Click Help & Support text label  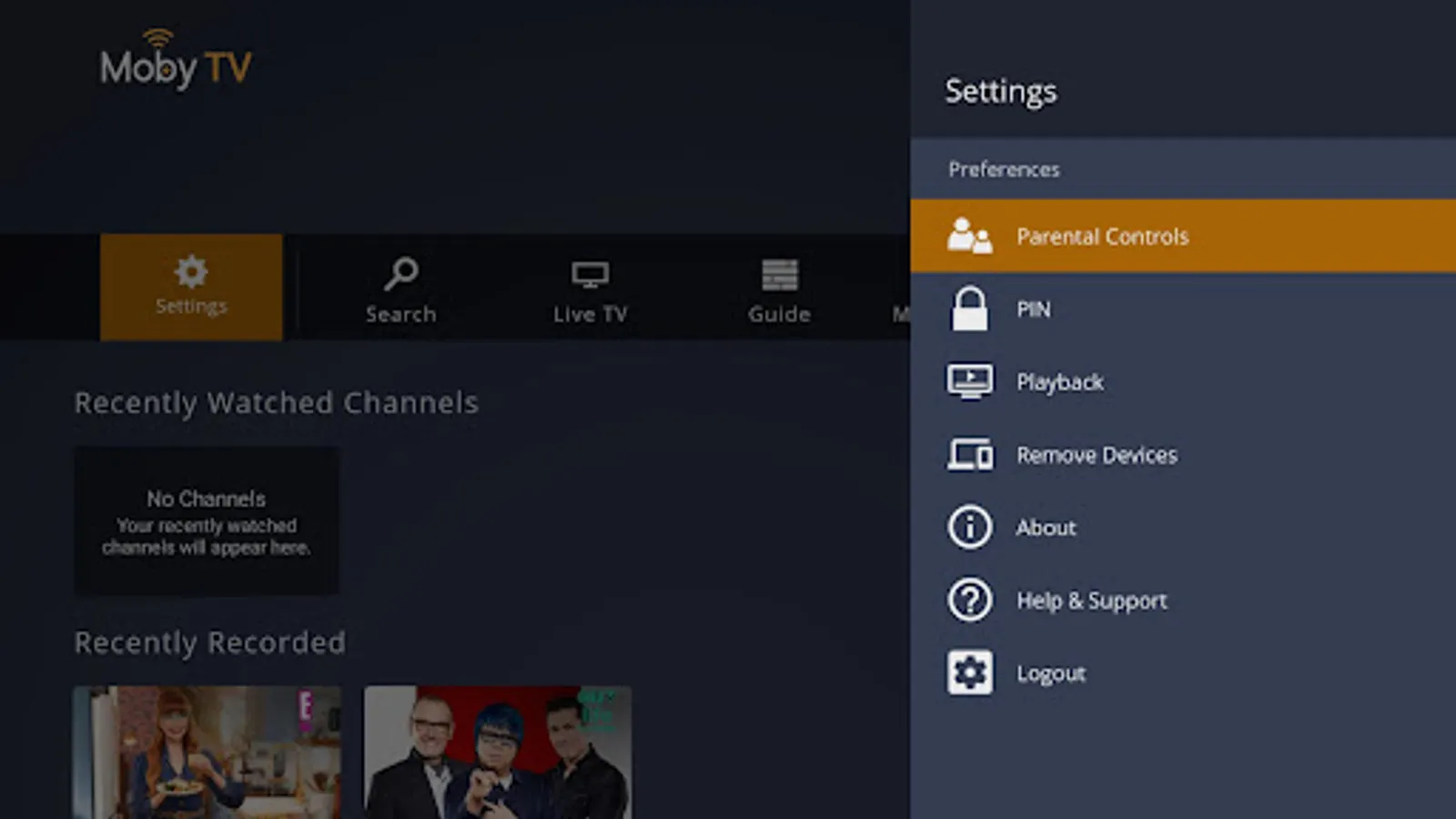click(x=1091, y=601)
